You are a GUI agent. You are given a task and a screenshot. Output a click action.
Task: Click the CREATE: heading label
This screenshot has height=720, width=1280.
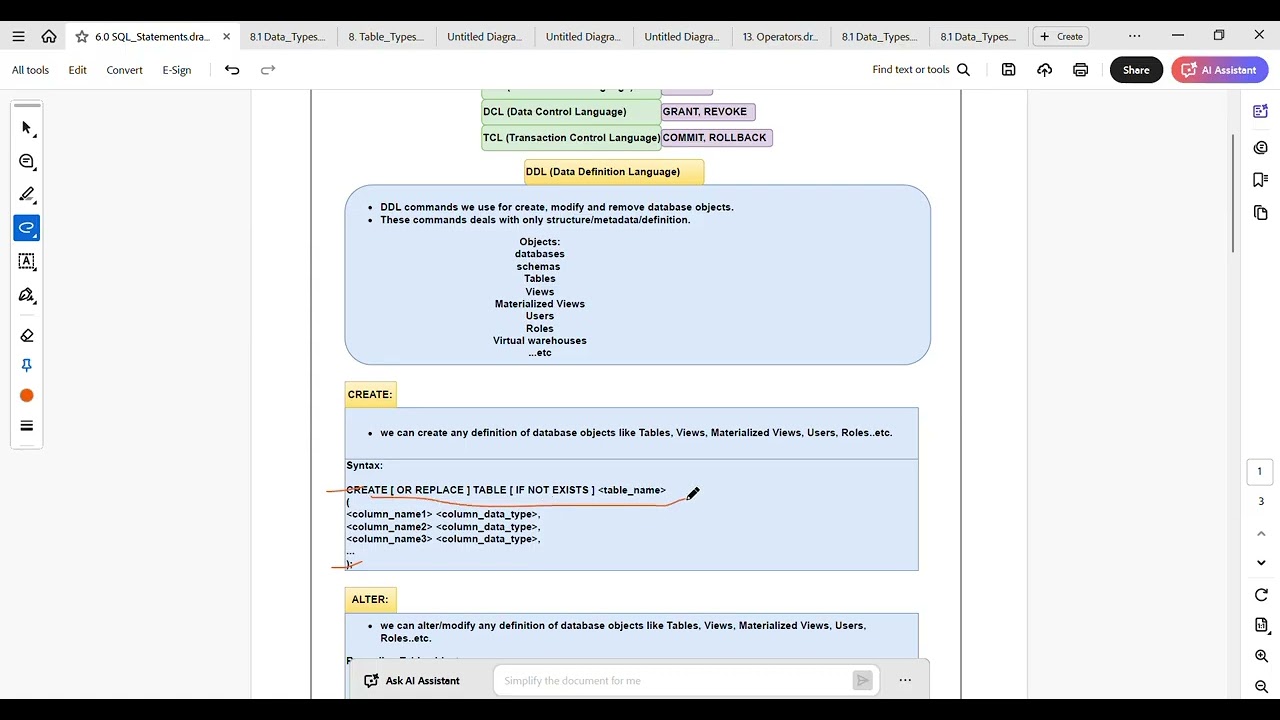tap(370, 395)
